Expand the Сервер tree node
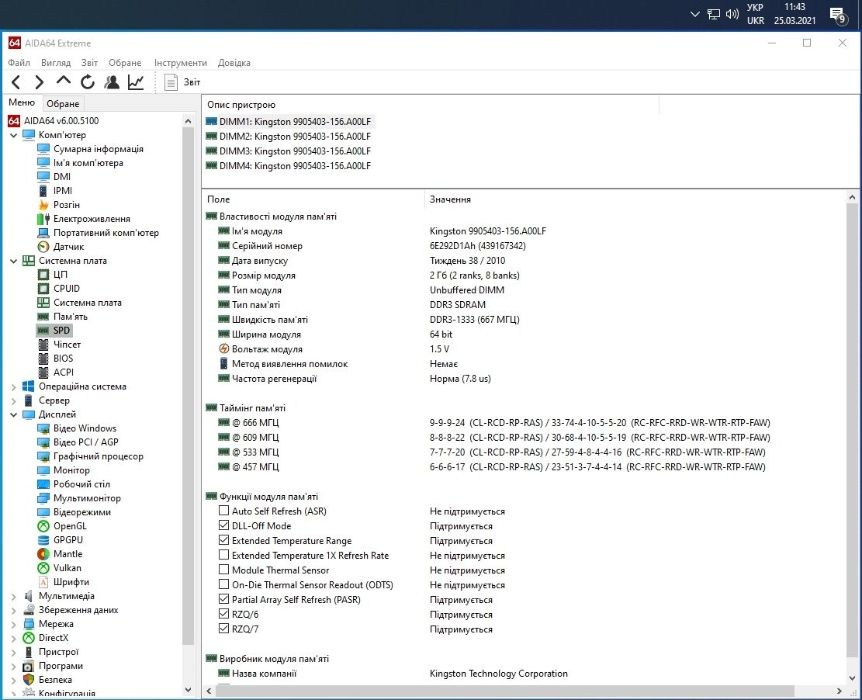This screenshot has height=700, width=862. (x=14, y=401)
